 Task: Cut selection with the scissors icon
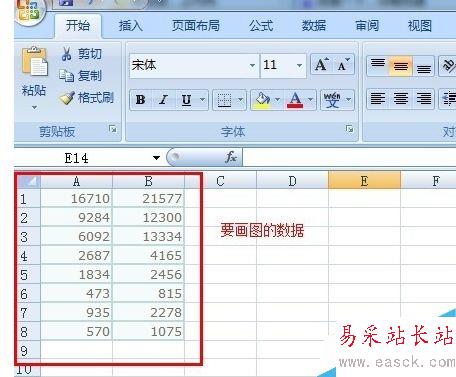pos(66,54)
